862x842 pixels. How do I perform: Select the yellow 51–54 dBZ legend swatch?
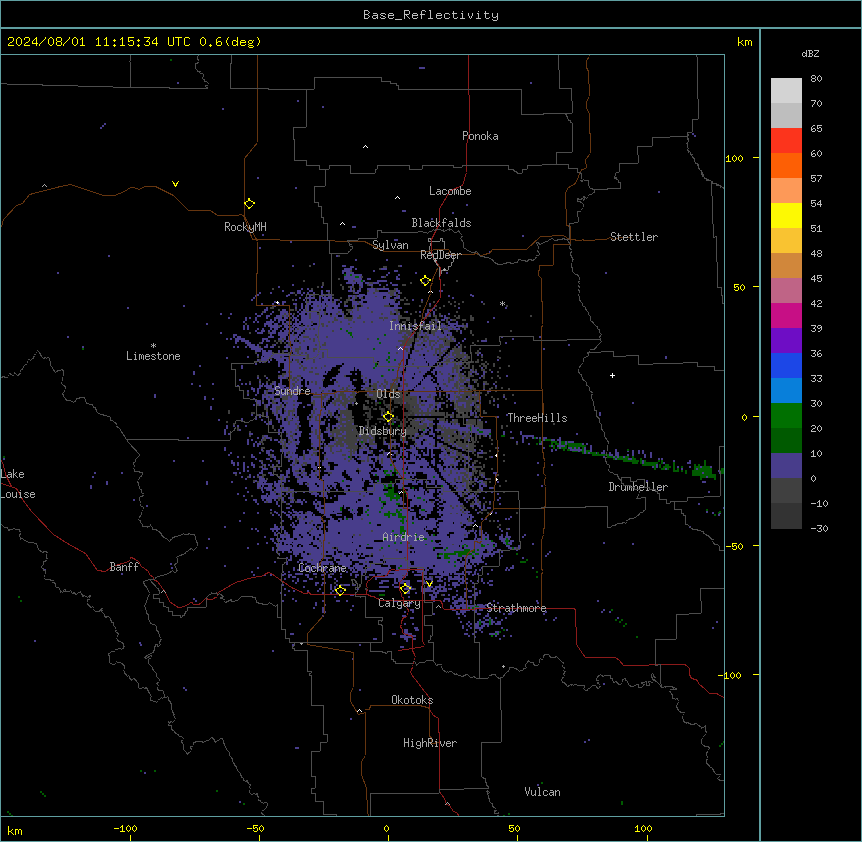(786, 215)
